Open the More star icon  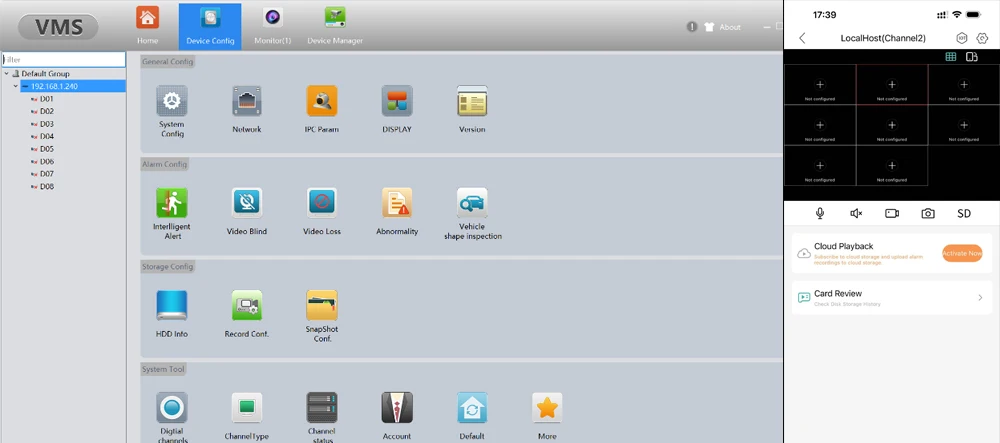547,408
